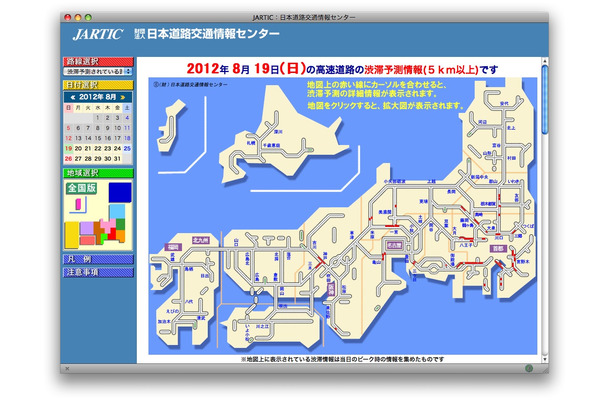Select the red Kanto region block
610x400 pixels.
[x=112, y=235]
